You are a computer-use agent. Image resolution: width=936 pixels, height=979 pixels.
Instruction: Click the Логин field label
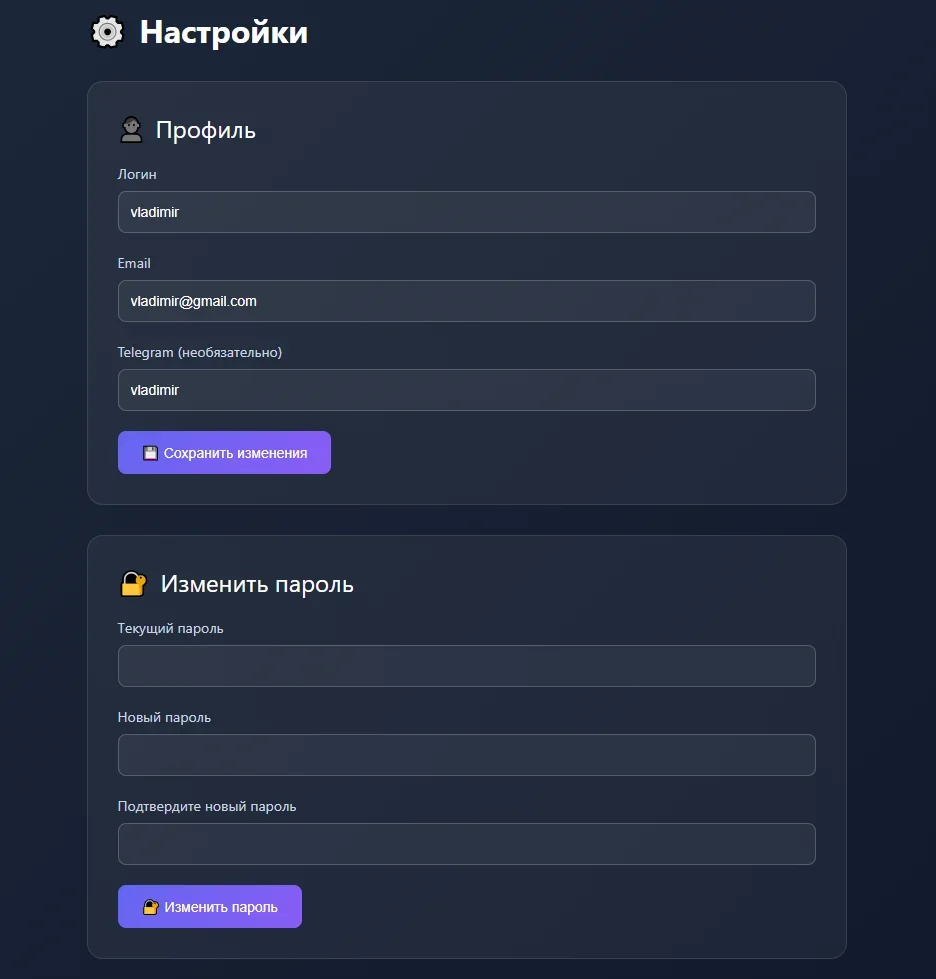[137, 174]
